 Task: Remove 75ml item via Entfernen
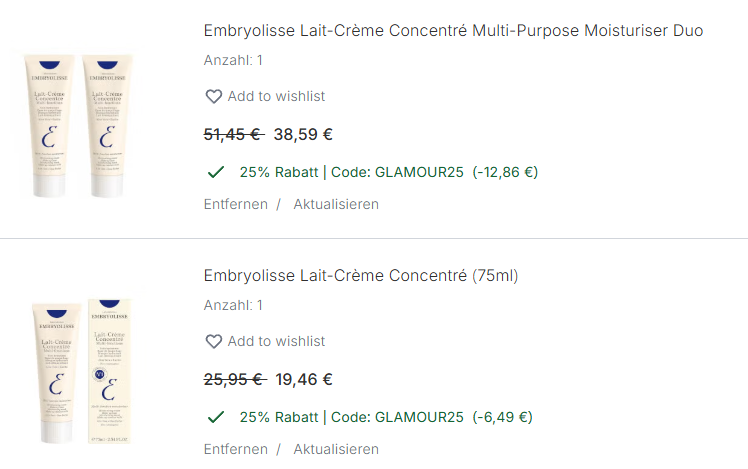click(x=235, y=449)
